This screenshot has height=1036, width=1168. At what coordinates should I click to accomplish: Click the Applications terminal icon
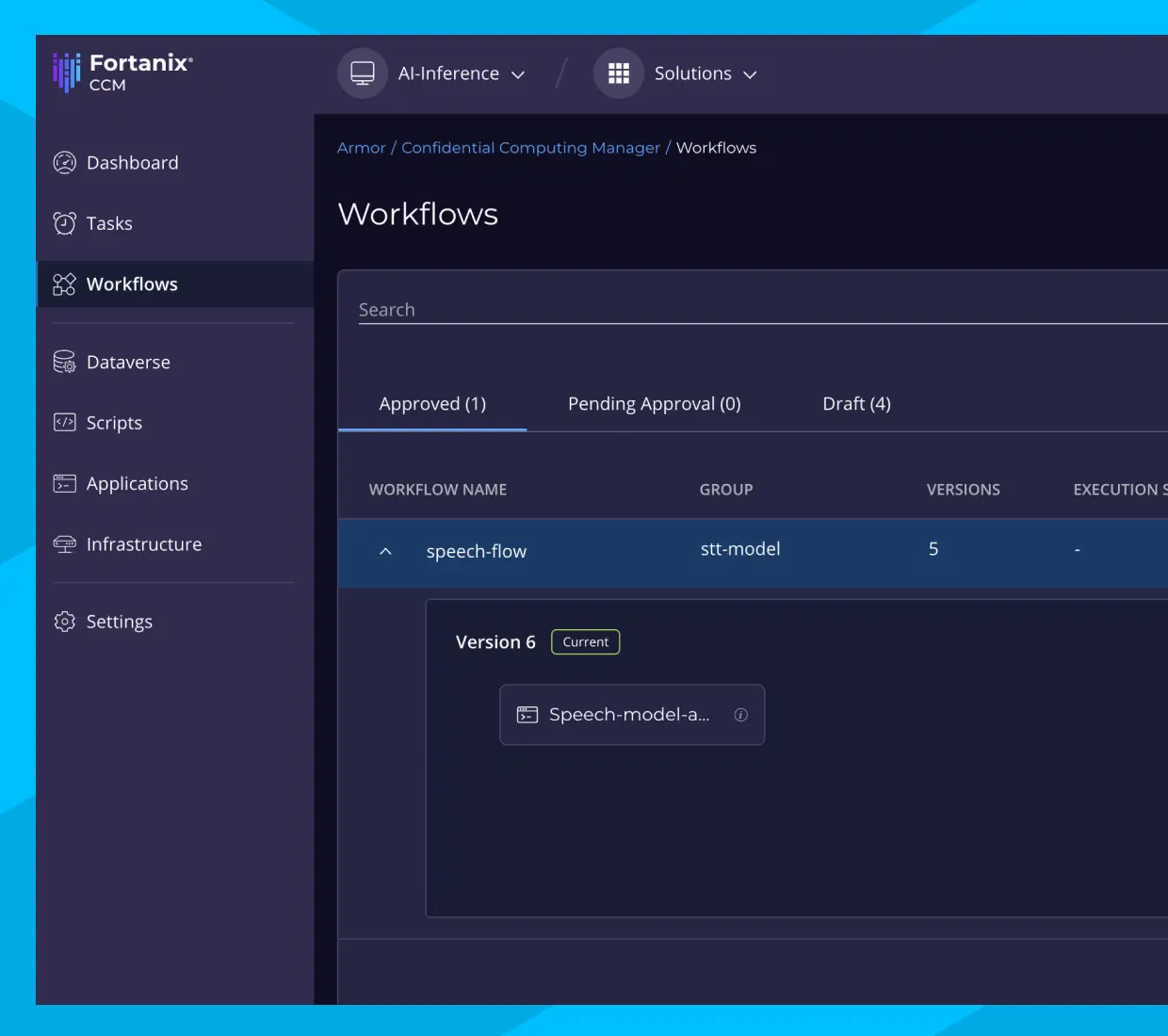[x=64, y=483]
